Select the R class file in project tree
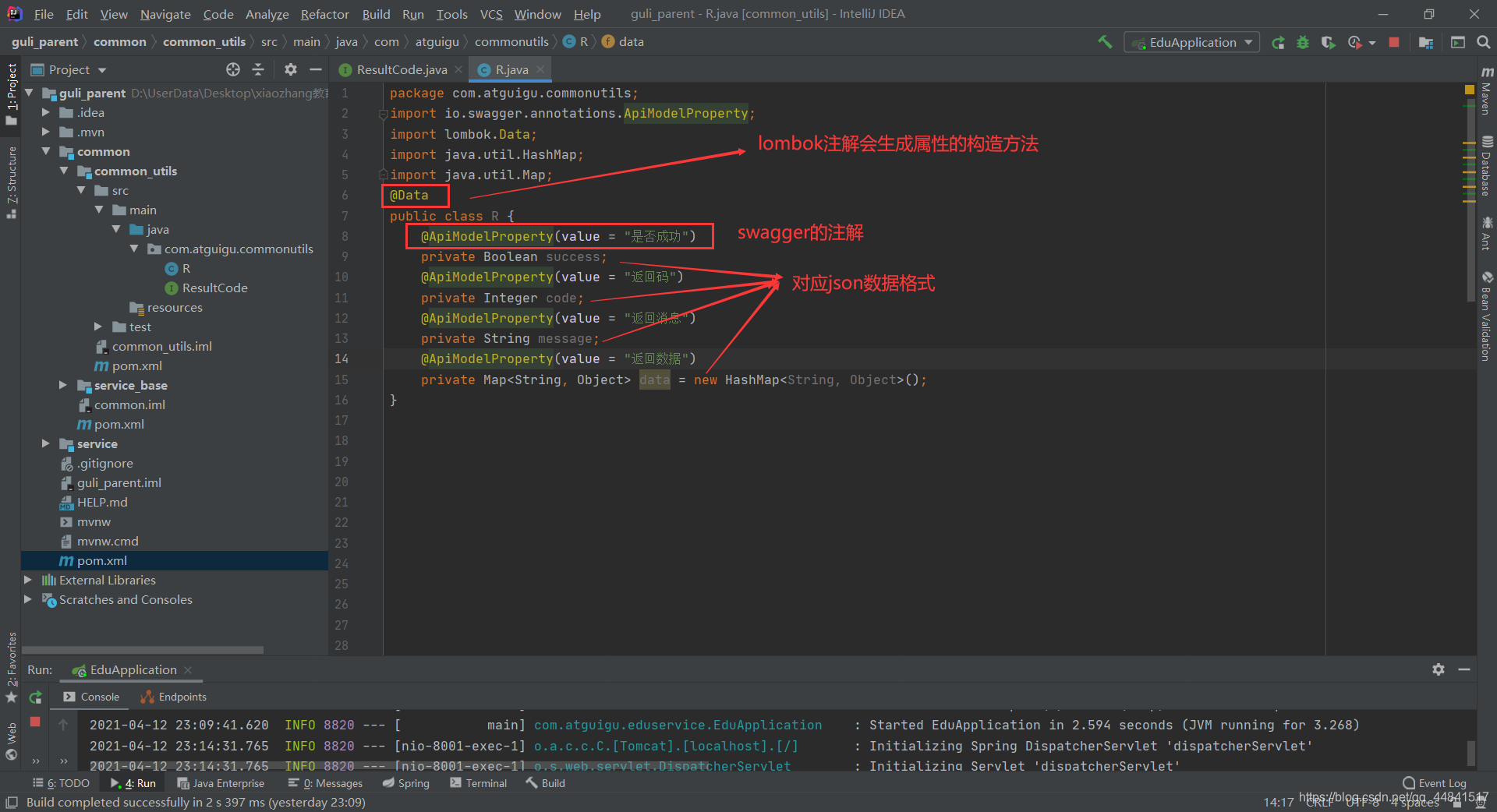Screen dimensions: 1497x812 178,268
